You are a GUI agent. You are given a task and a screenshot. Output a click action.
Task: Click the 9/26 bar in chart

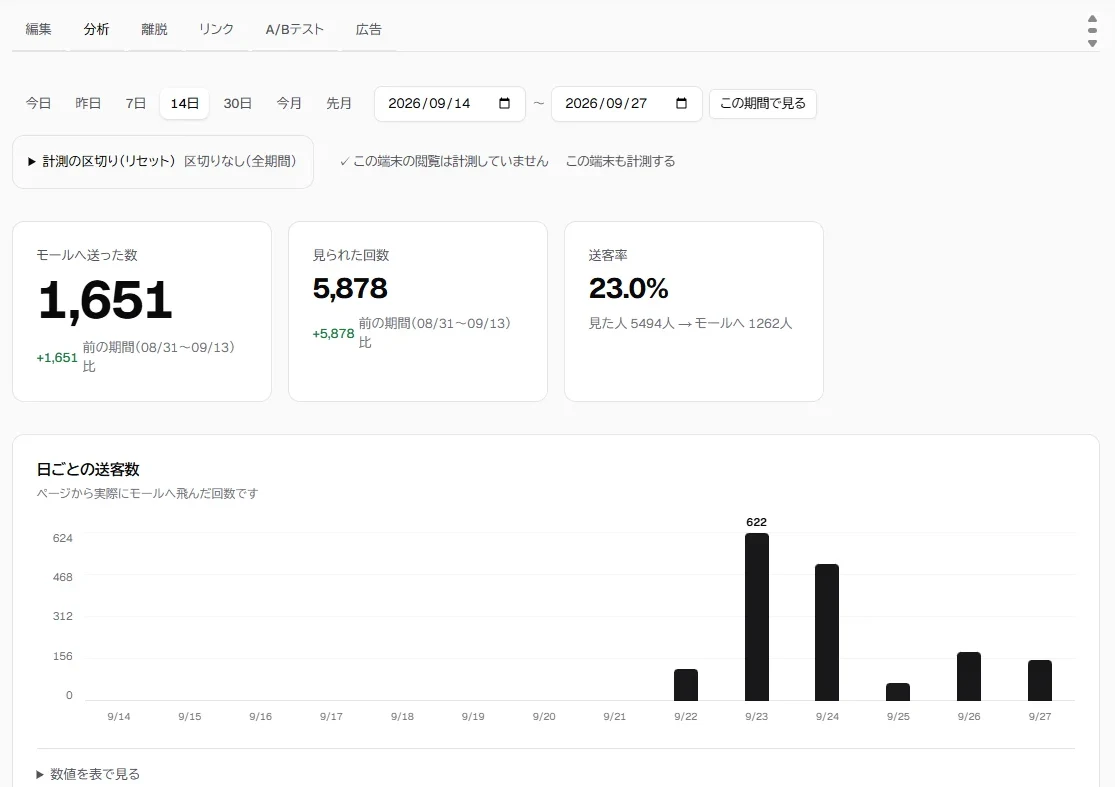pyautogui.click(x=969, y=676)
